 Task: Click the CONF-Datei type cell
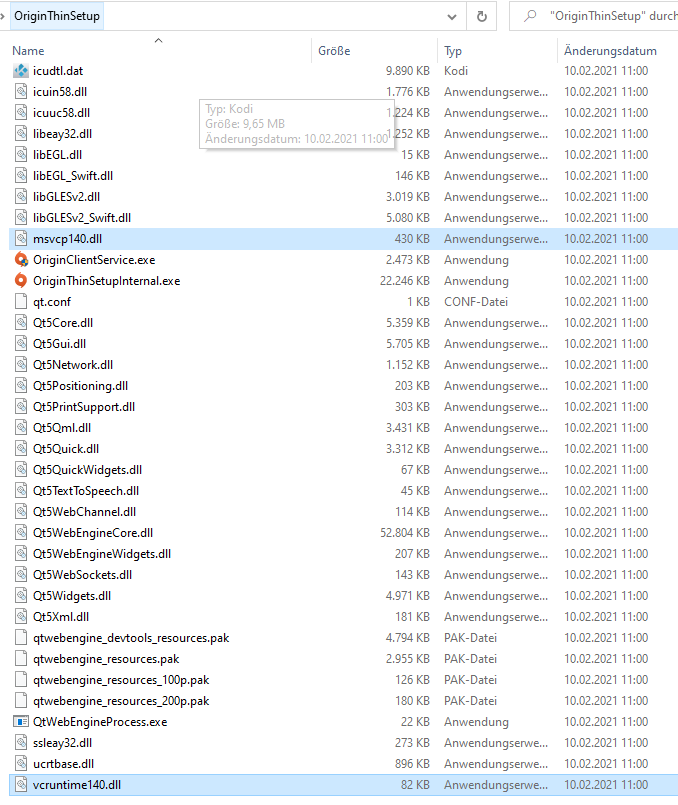pos(476,302)
